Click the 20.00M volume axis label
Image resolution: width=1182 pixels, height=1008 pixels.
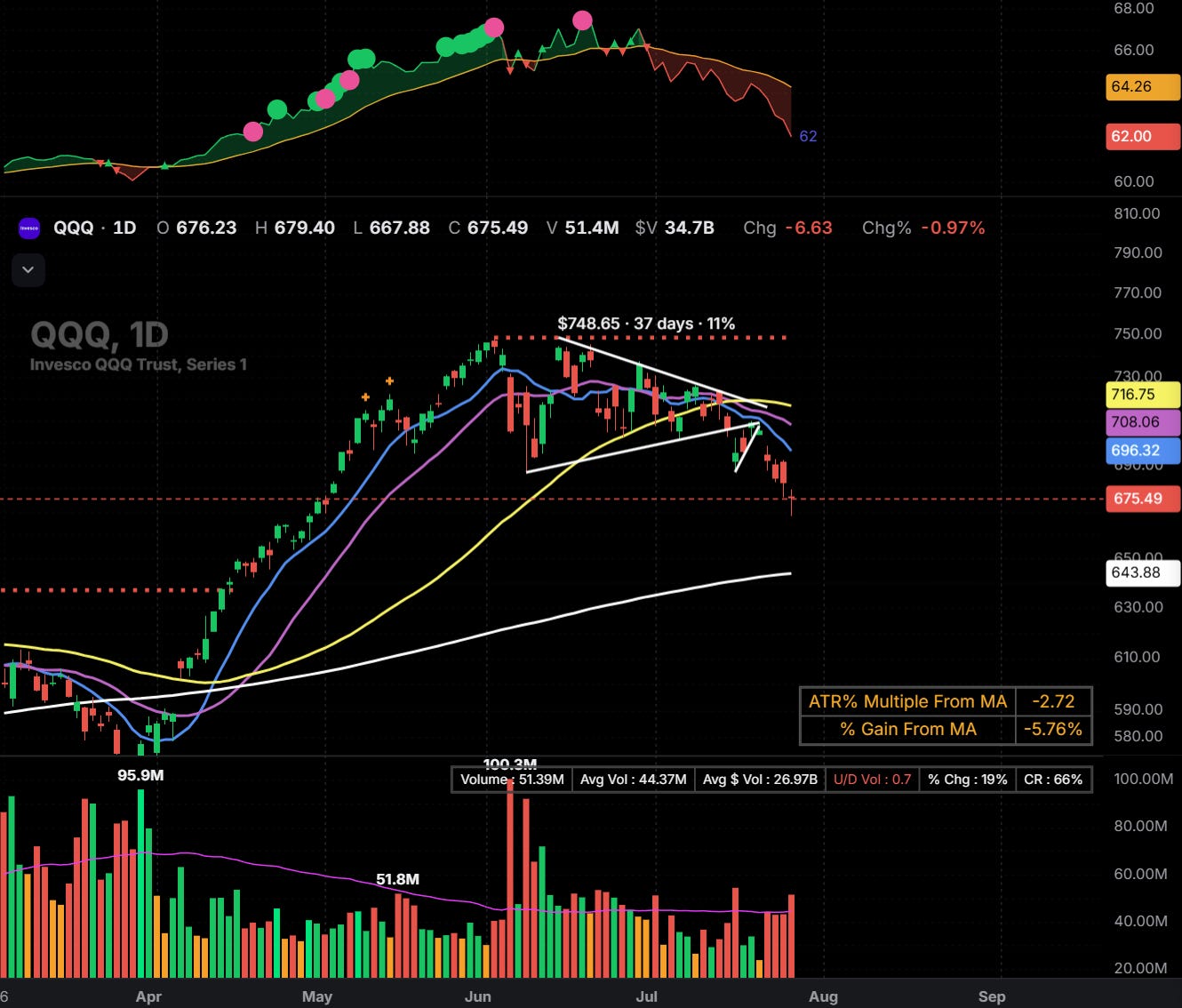pyautogui.click(x=1141, y=968)
